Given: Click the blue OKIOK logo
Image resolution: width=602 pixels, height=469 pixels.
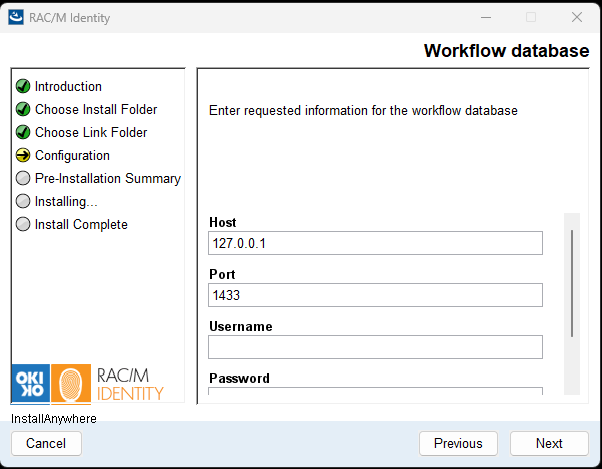Looking at the screenshot, I should pos(31,383).
